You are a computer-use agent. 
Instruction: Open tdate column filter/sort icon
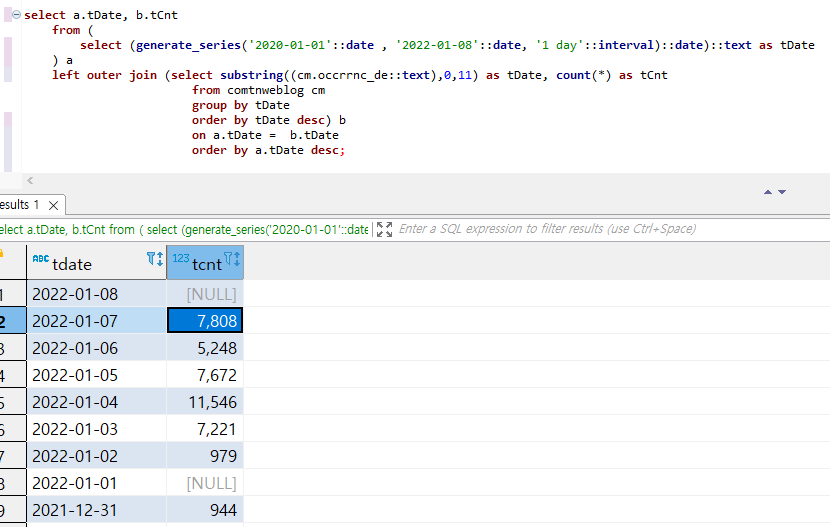tap(155, 259)
